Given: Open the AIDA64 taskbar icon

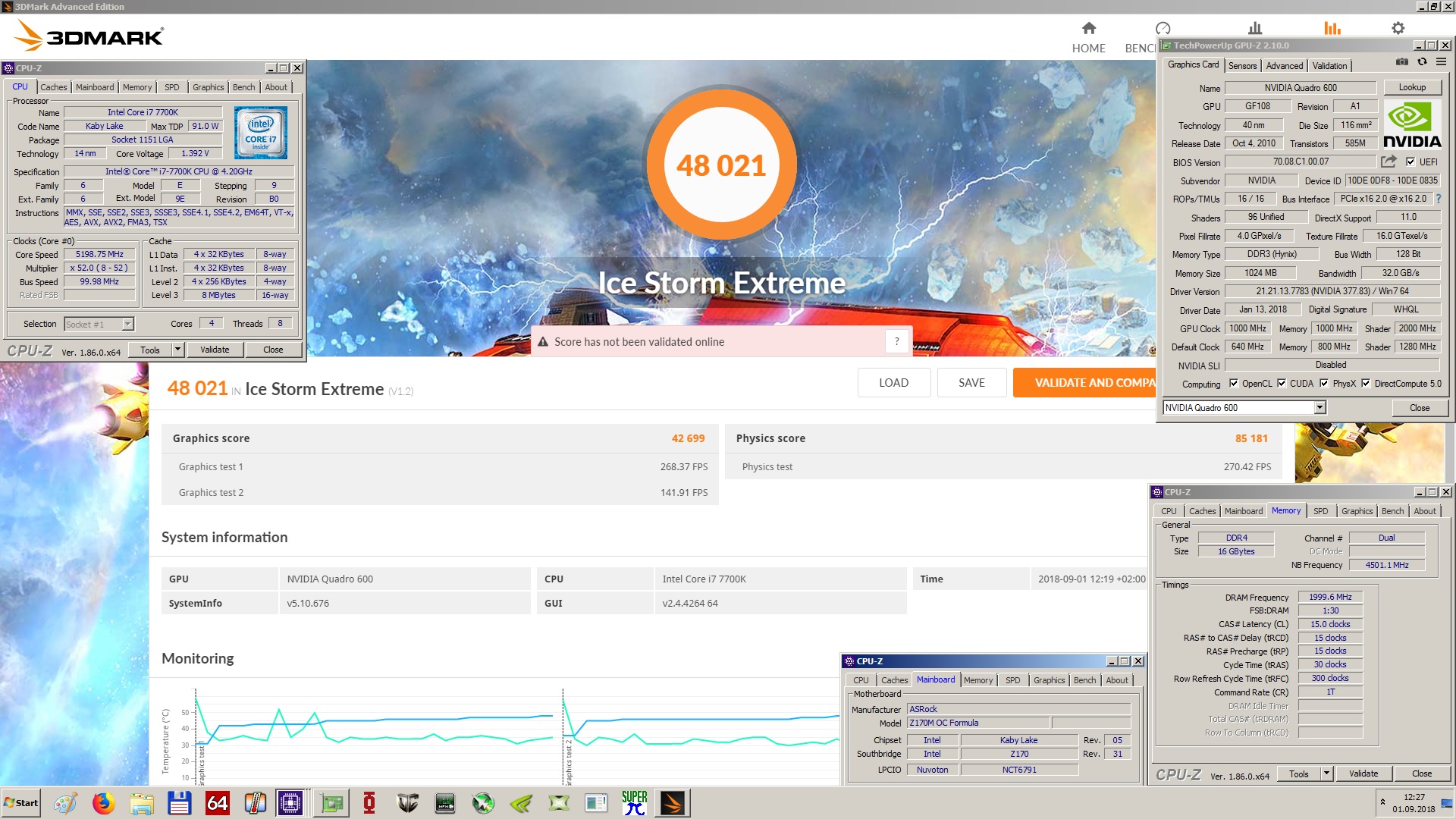Looking at the screenshot, I should [217, 803].
